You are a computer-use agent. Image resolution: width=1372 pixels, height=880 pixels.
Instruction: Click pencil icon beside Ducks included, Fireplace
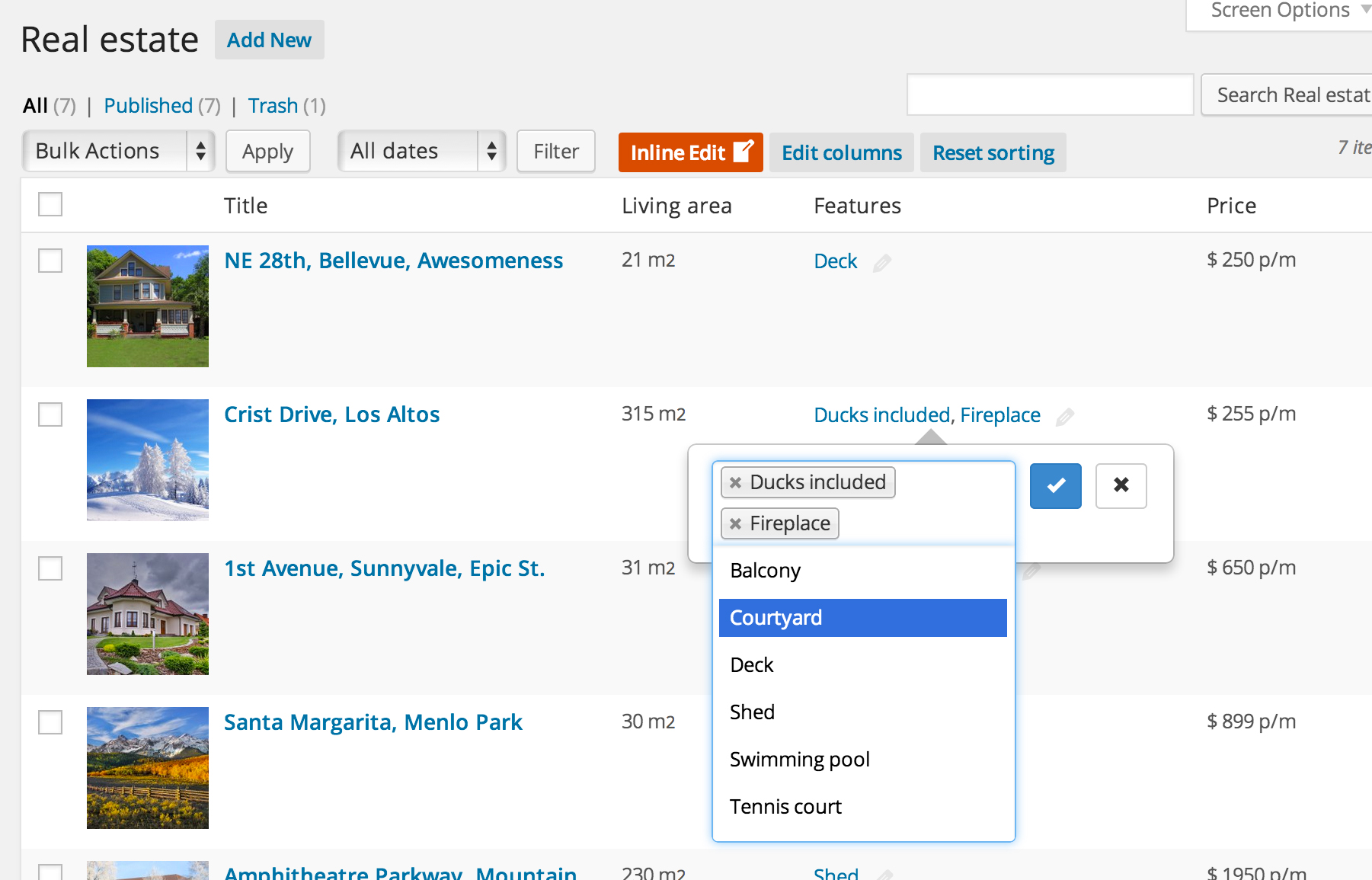tap(1064, 417)
